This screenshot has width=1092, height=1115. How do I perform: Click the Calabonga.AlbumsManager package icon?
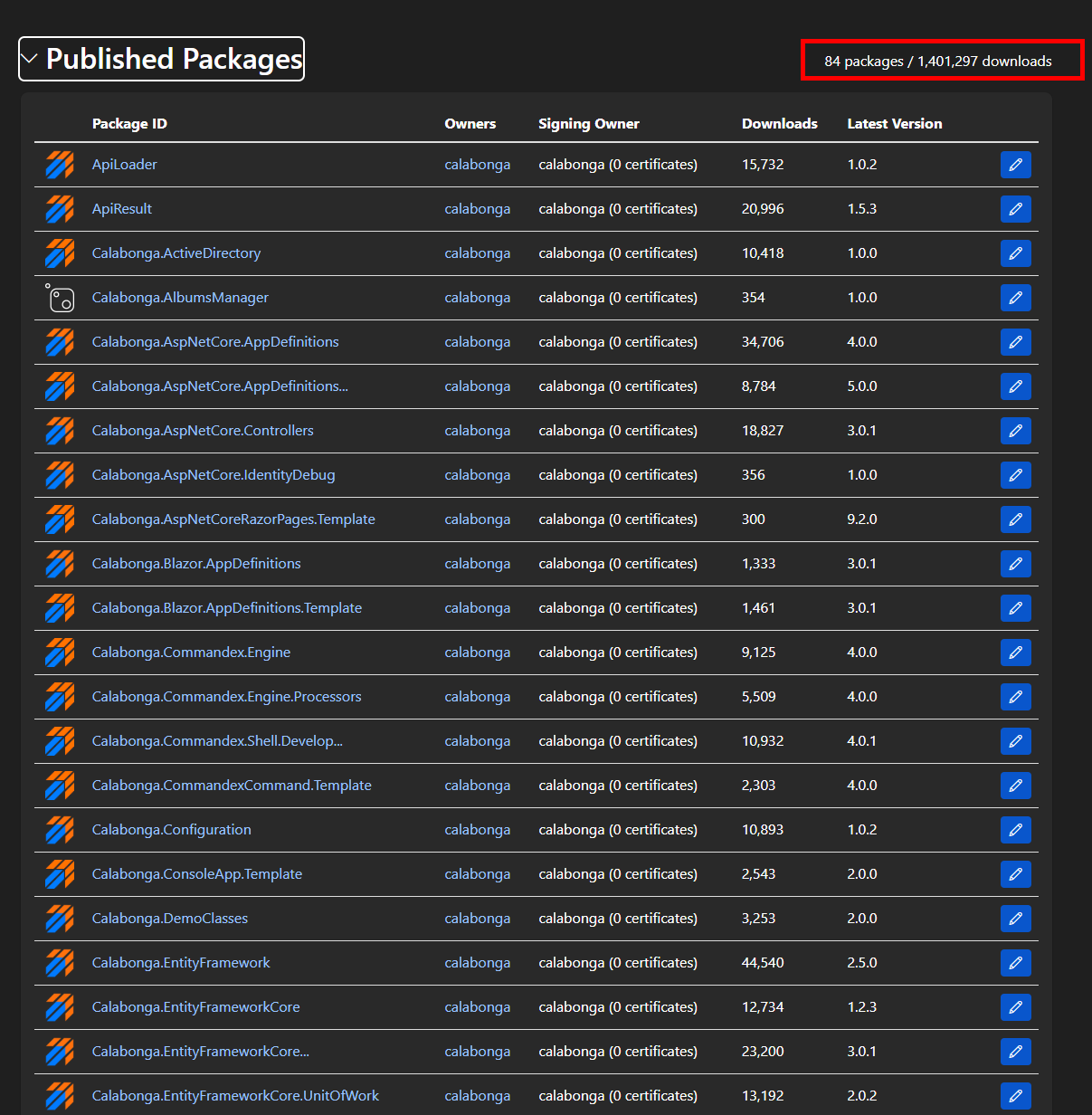[60, 298]
